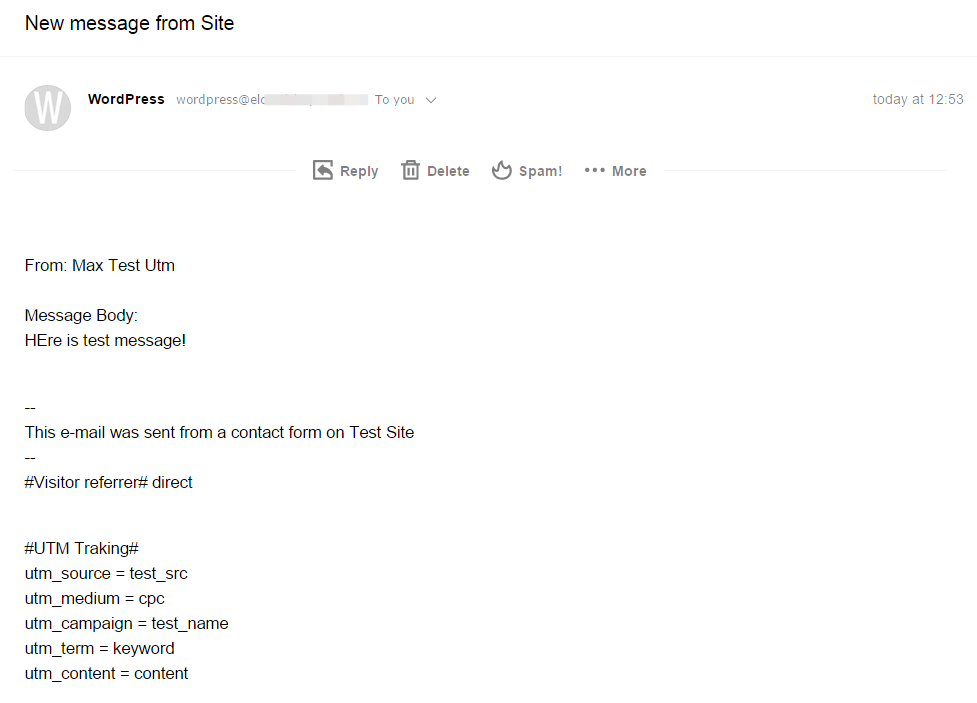The width and height of the screenshot is (977, 703).
Task: Click the 'utm_campaign = test_name' line
Action: (126, 624)
